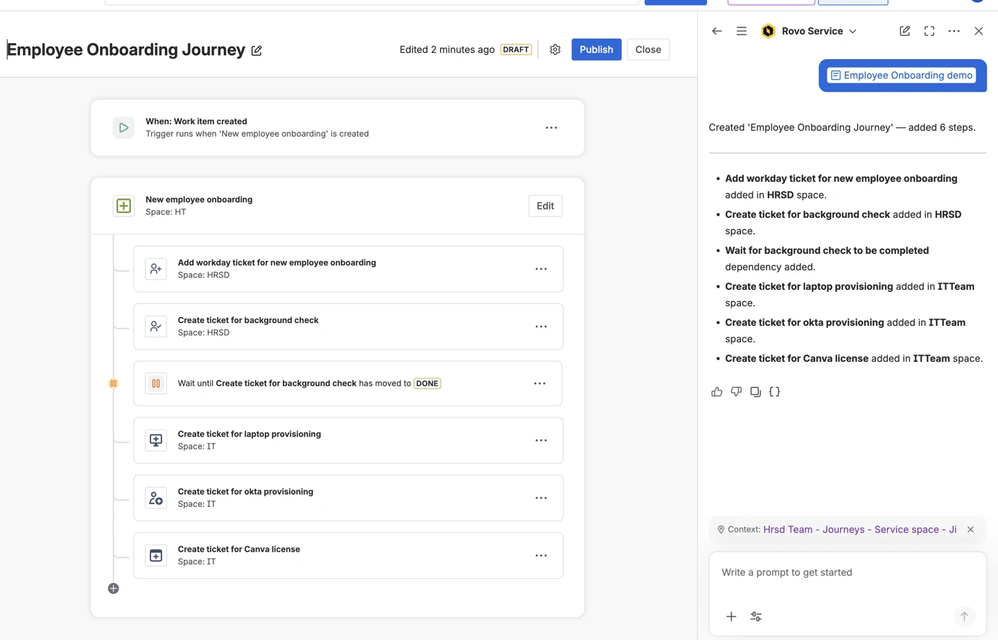Open the Rovo chat list hamburger menu
Image resolution: width=998 pixels, height=640 pixels.
tap(741, 31)
